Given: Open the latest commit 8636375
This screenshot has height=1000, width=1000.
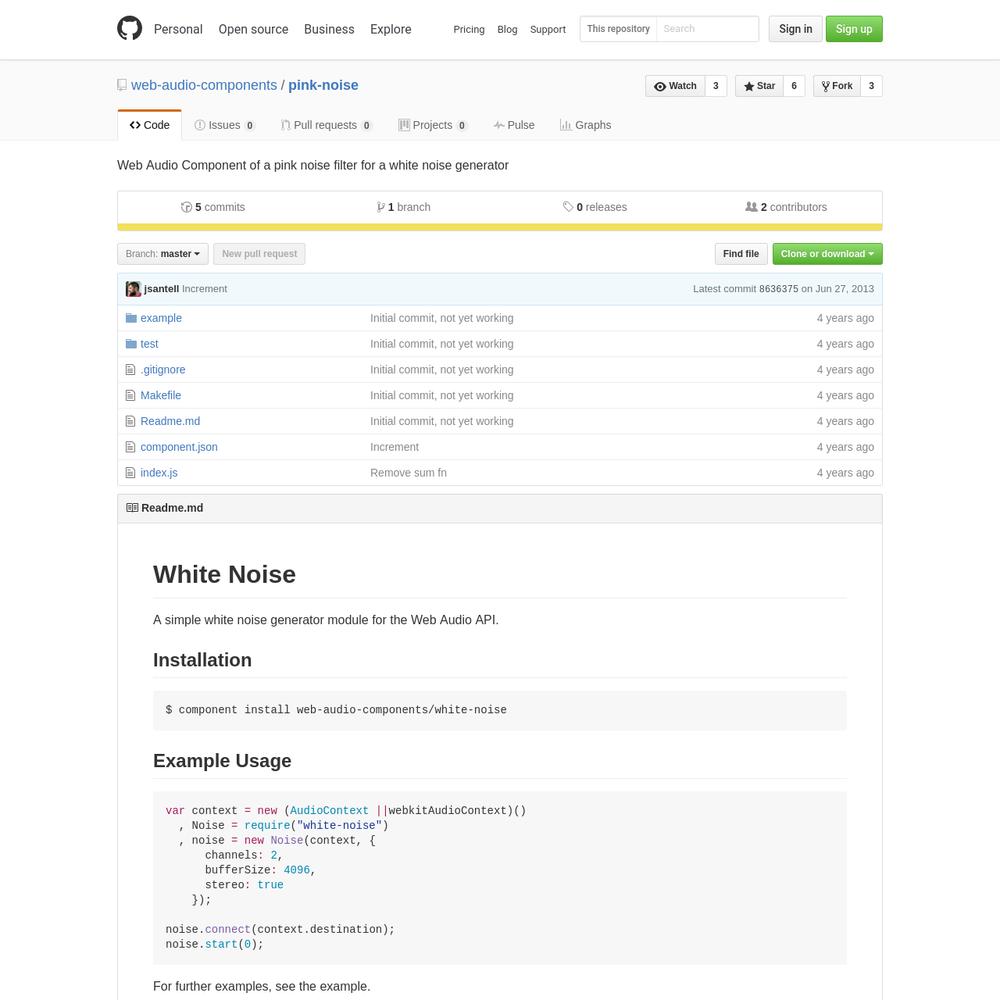Looking at the screenshot, I should (778, 289).
